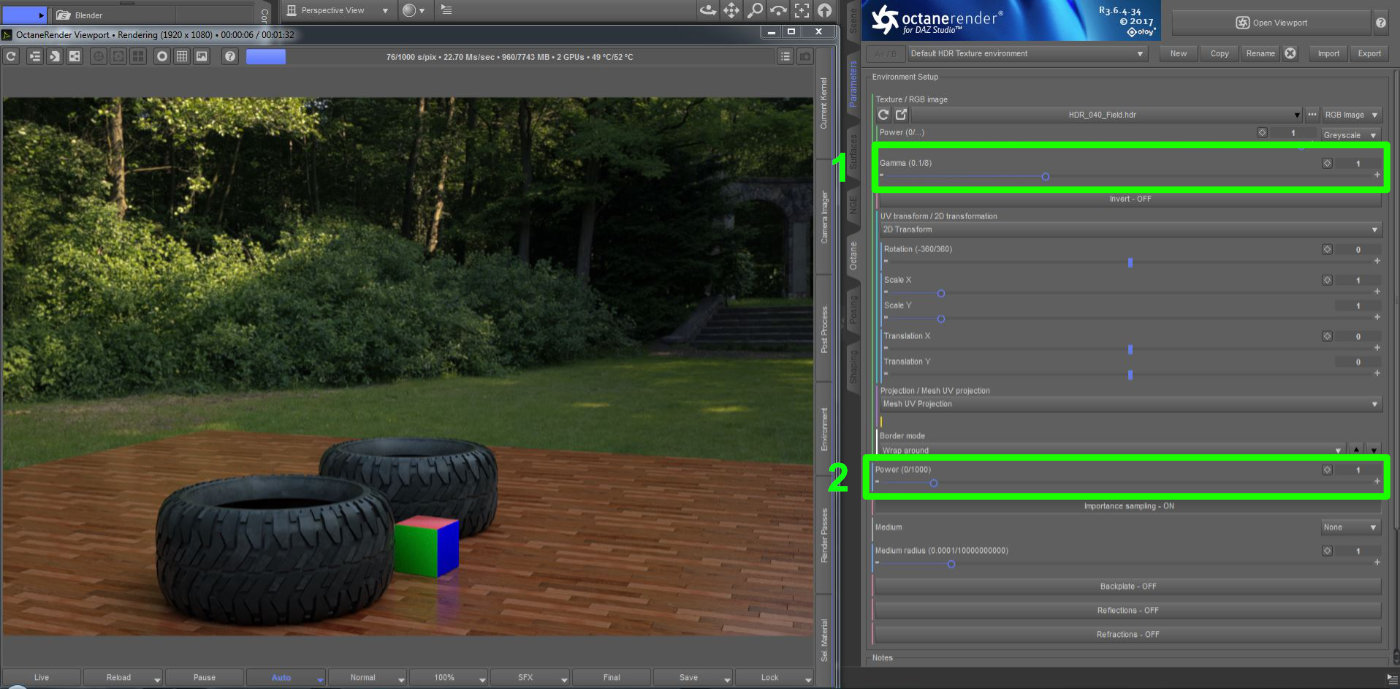Open the Medium None dropdown
The image size is (1400, 689).
[x=1352, y=527]
